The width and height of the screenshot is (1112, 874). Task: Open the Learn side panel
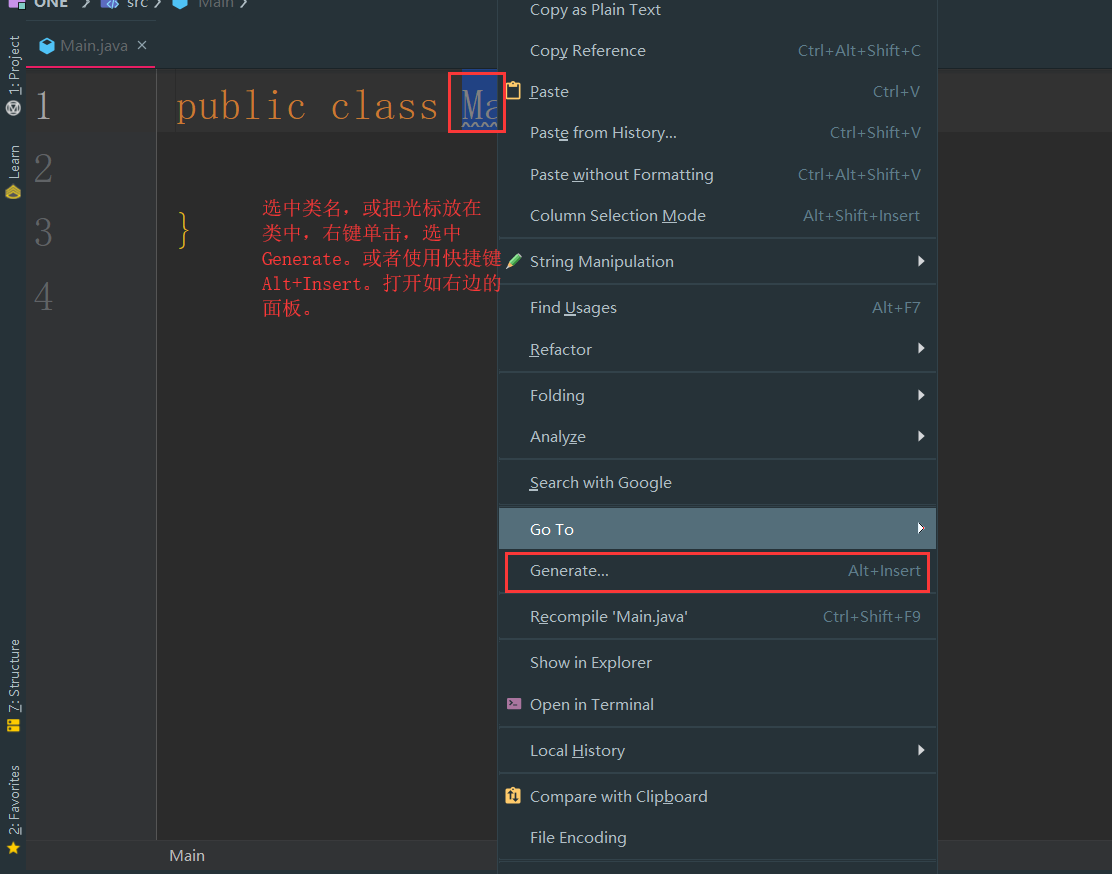click(14, 172)
